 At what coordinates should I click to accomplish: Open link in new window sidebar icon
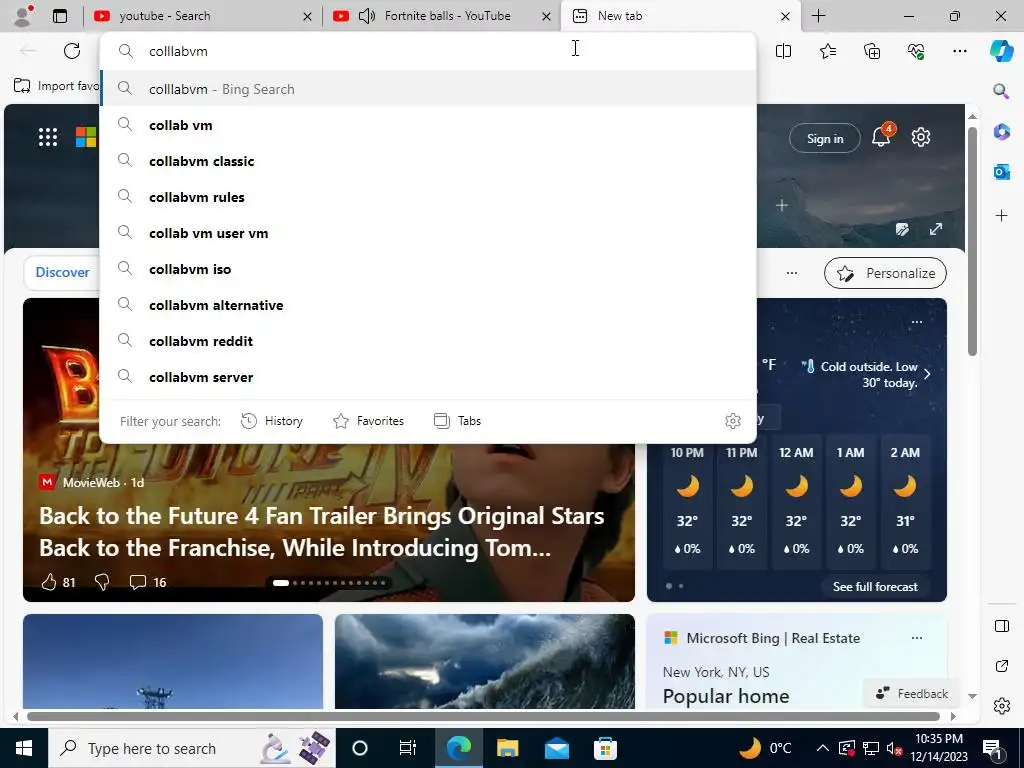pyautogui.click(x=1002, y=666)
